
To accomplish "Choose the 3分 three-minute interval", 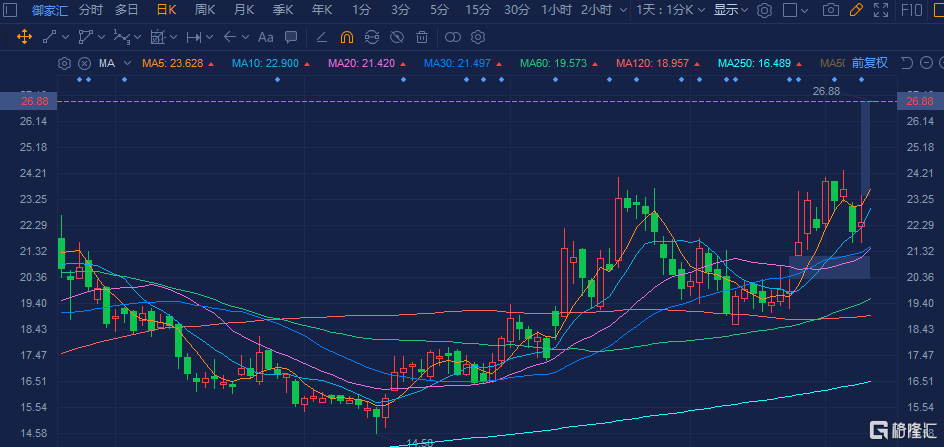I will pyautogui.click(x=400, y=10).
